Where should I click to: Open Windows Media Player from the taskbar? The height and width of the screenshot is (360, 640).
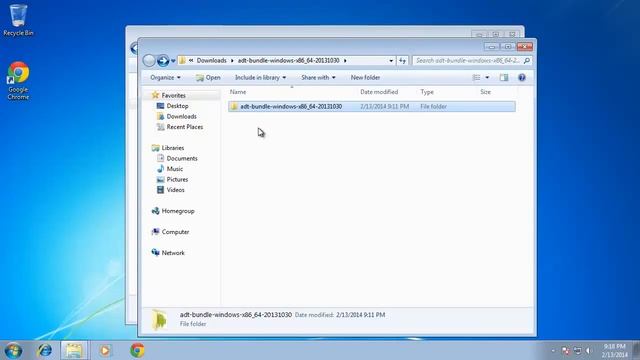pyautogui.click(x=105, y=350)
